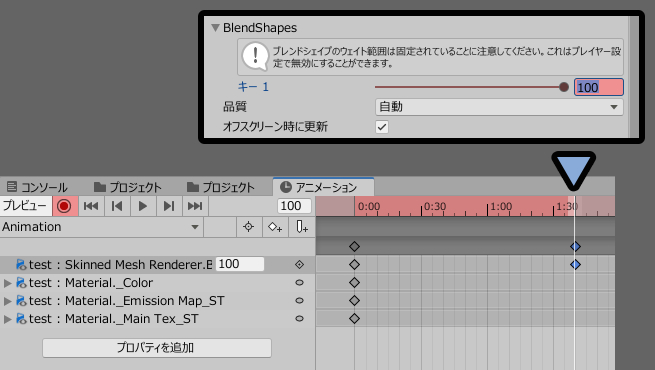
Task: Open the 品質 dropdown set to 自動
Action: pyautogui.click(x=499, y=107)
